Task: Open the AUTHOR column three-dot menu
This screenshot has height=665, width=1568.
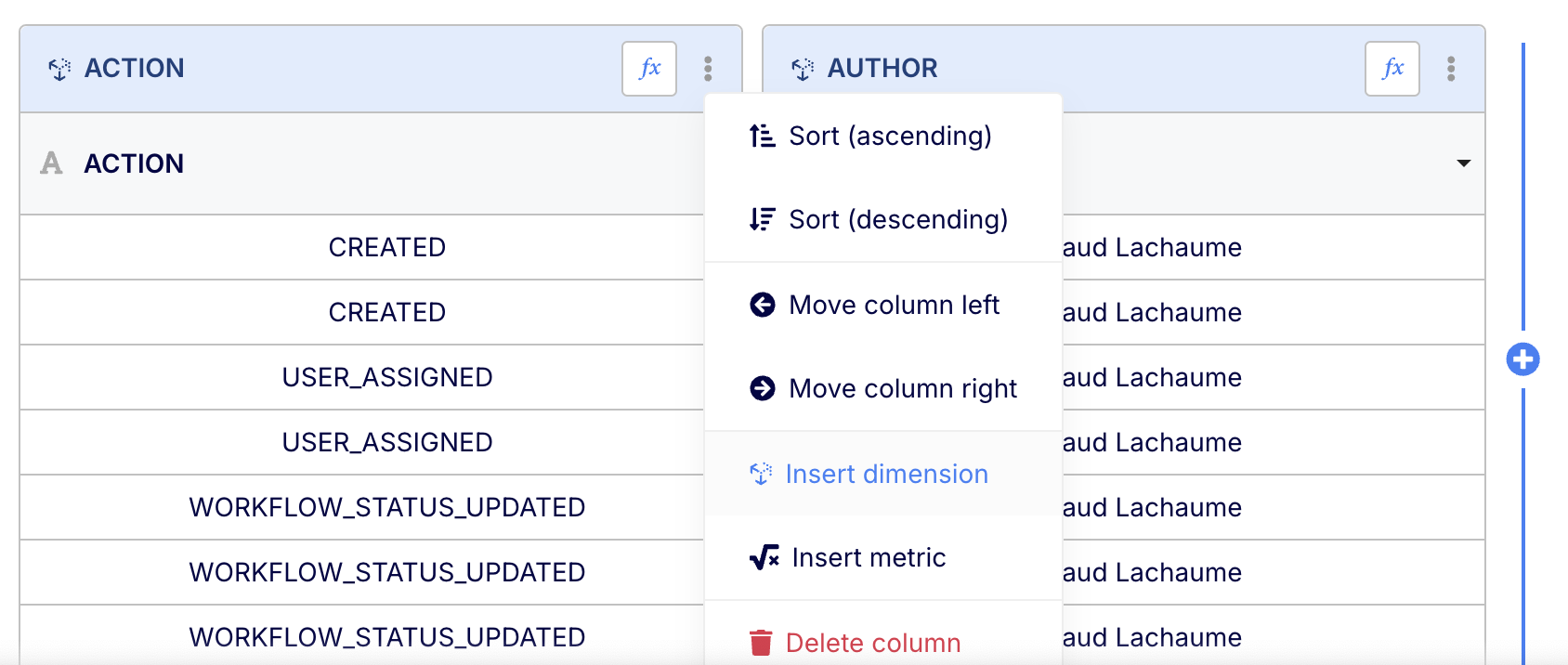Action: tap(1450, 69)
